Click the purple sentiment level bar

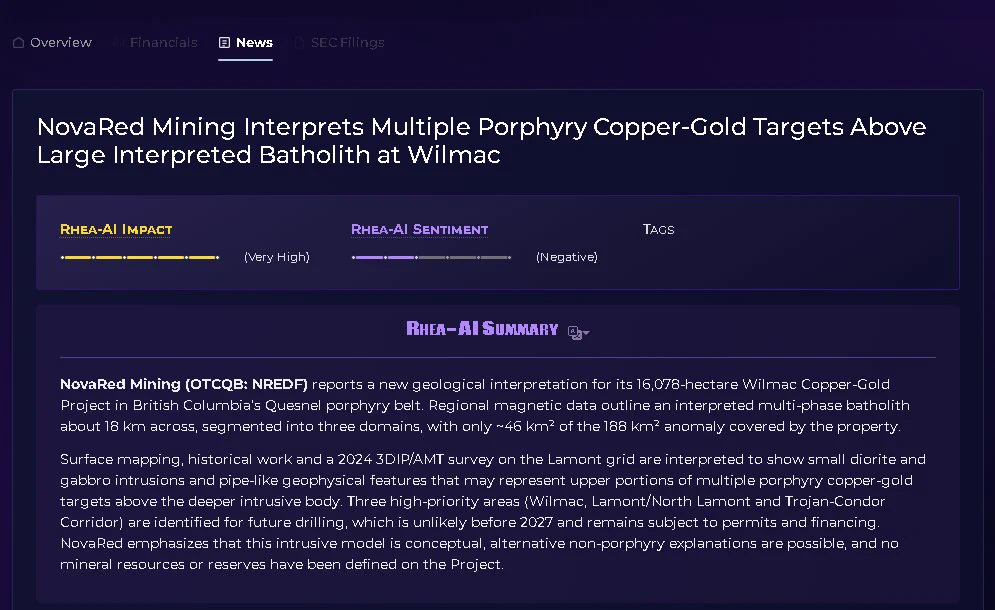[x=432, y=257]
